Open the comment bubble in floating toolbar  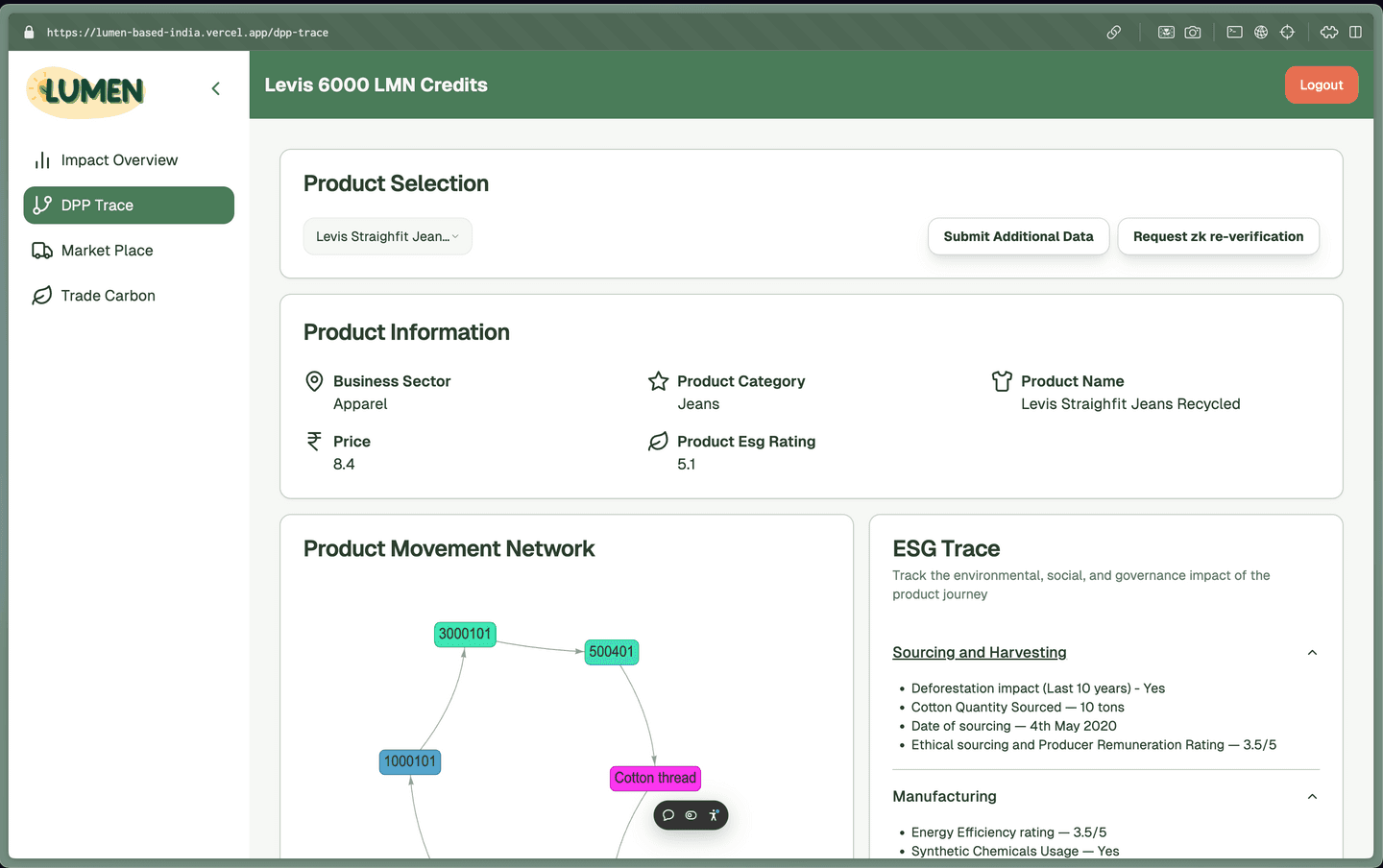tap(668, 815)
